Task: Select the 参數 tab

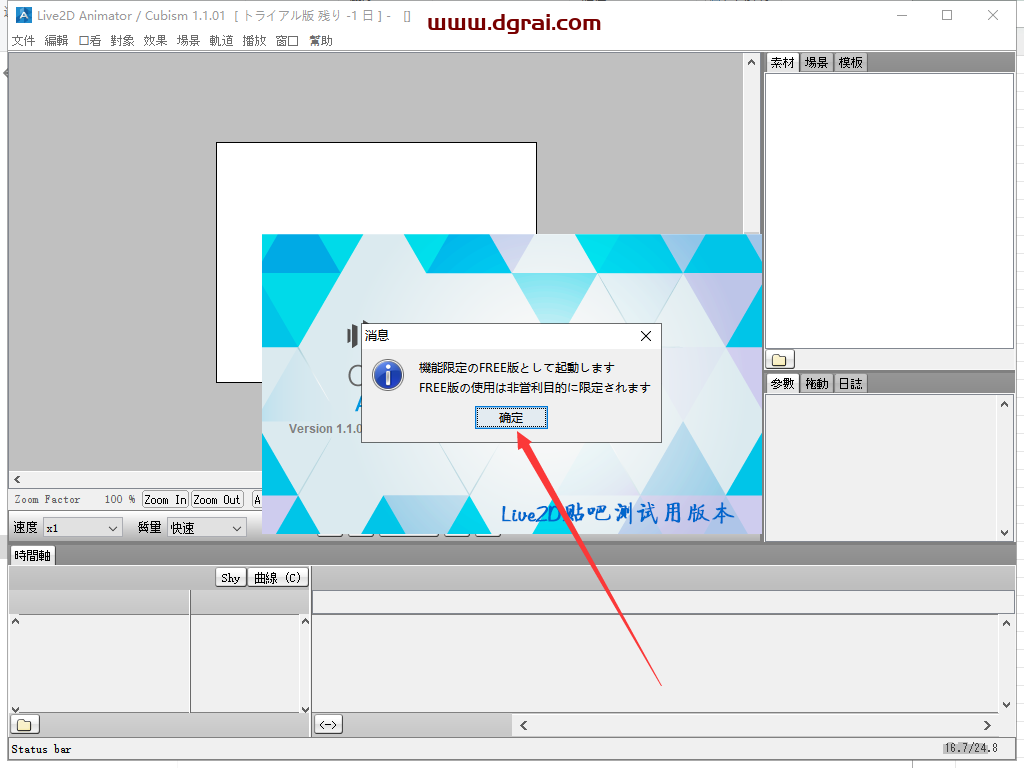Action: point(782,383)
